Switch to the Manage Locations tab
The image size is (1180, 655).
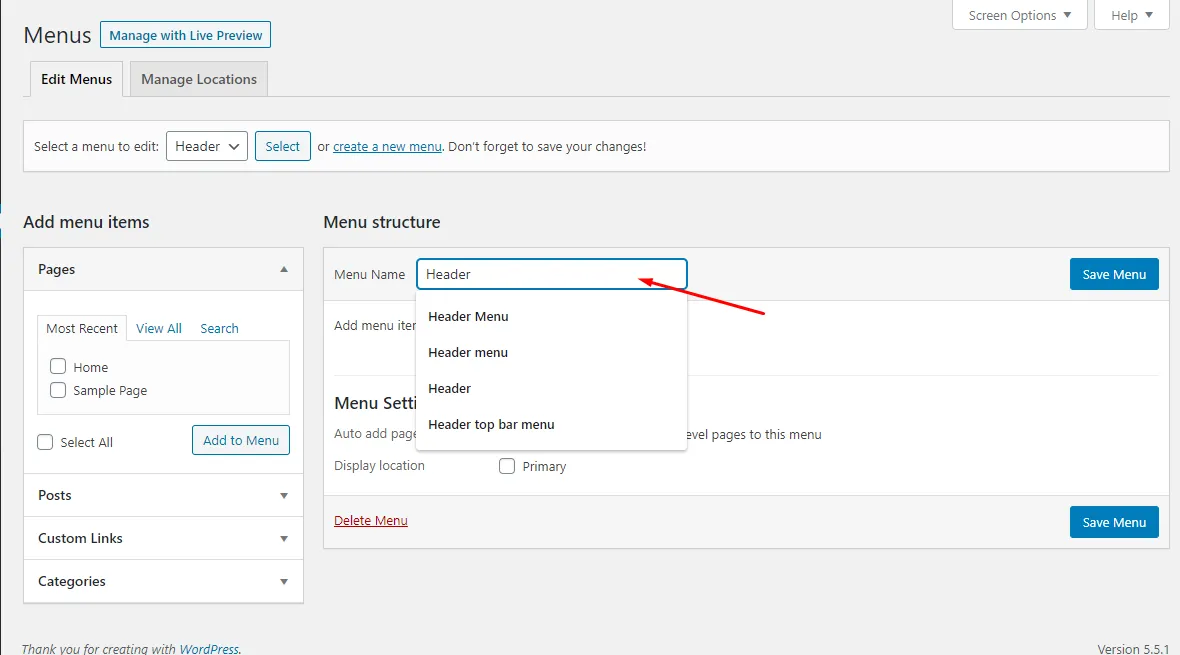click(x=199, y=79)
